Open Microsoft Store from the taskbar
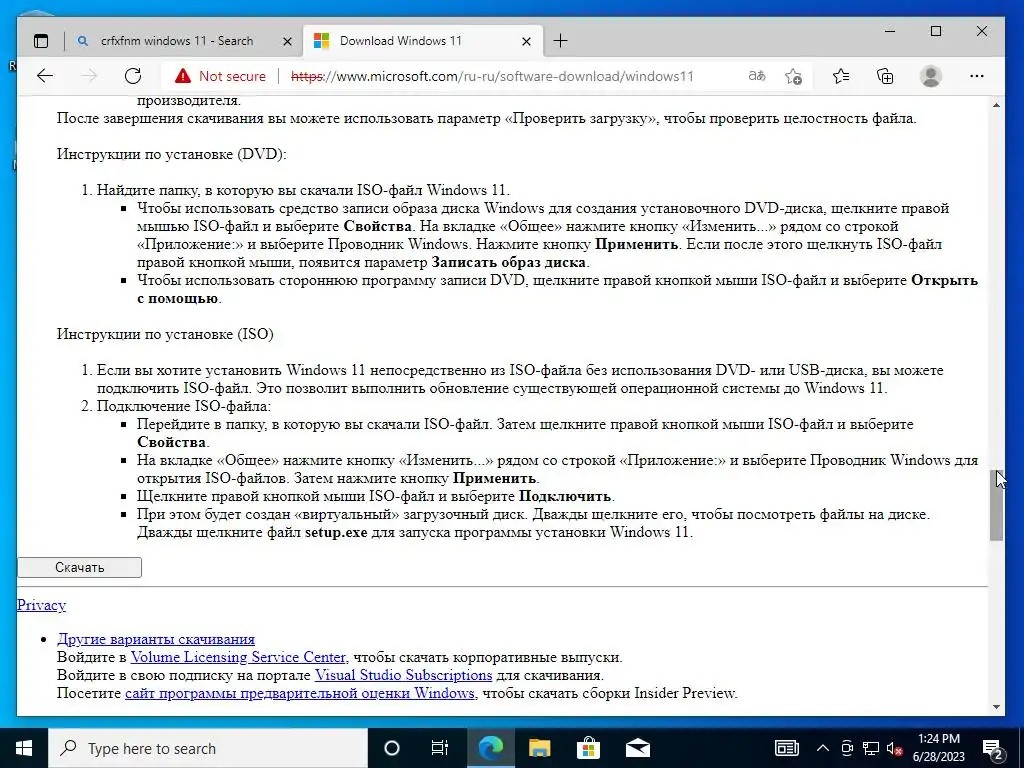 coord(588,748)
